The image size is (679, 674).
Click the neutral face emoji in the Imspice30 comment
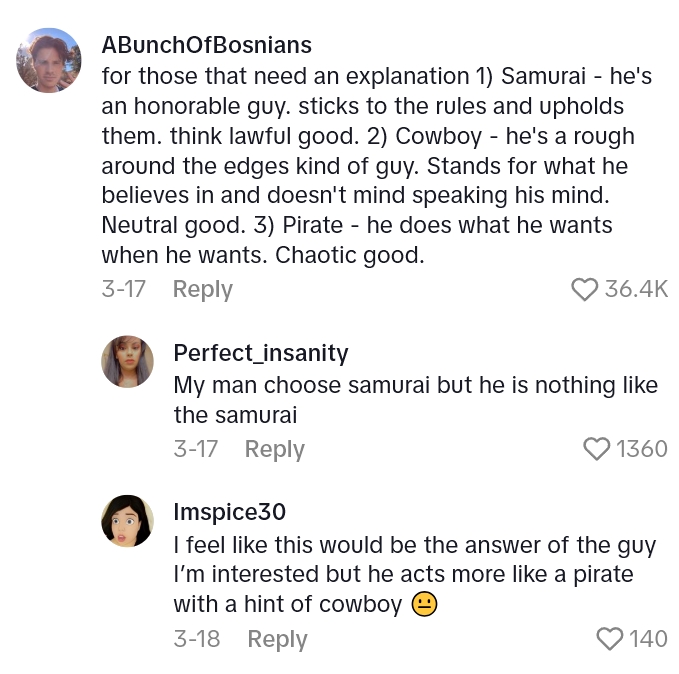[x=424, y=604]
